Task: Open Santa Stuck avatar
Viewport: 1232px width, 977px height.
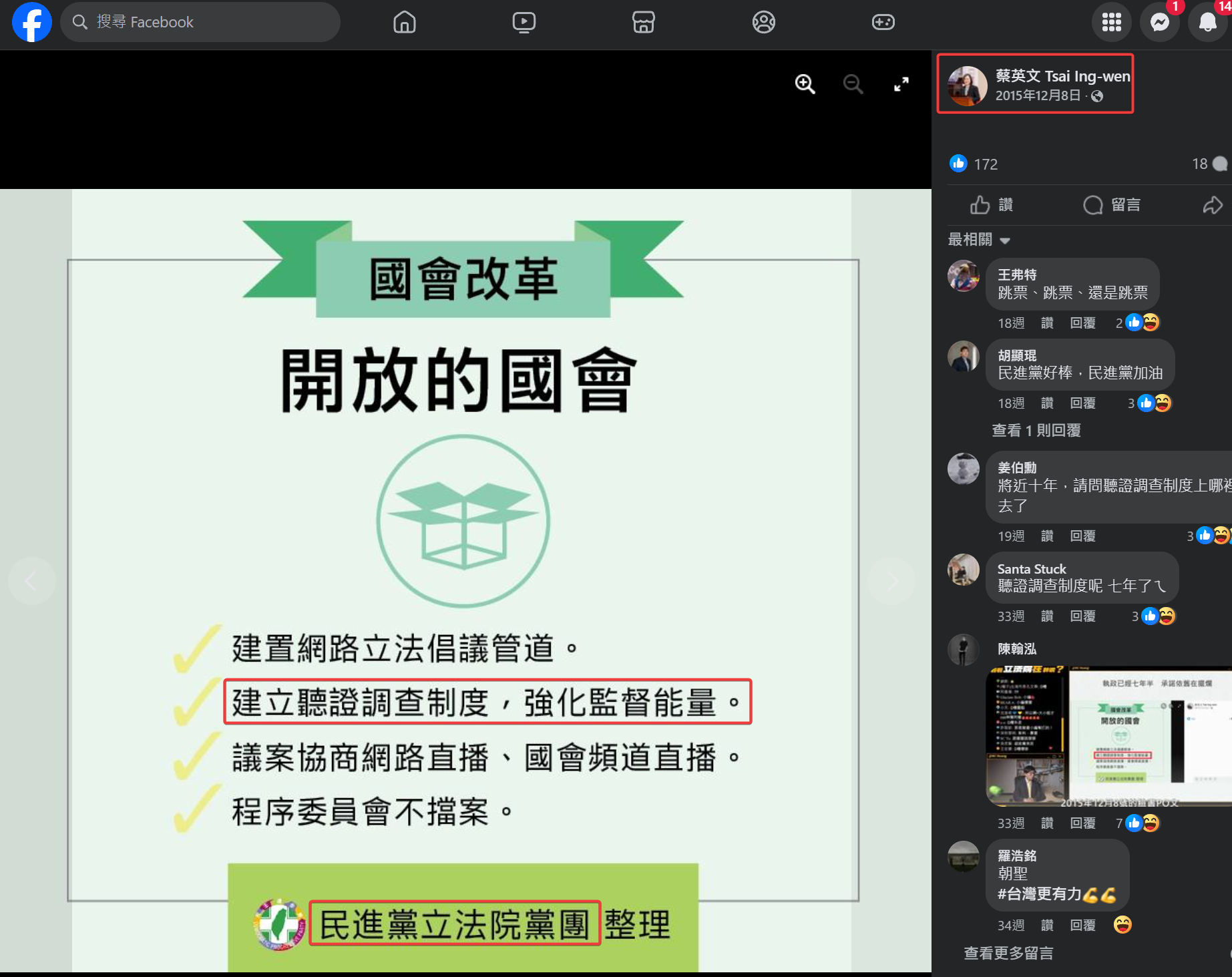Action: click(x=964, y=570)
